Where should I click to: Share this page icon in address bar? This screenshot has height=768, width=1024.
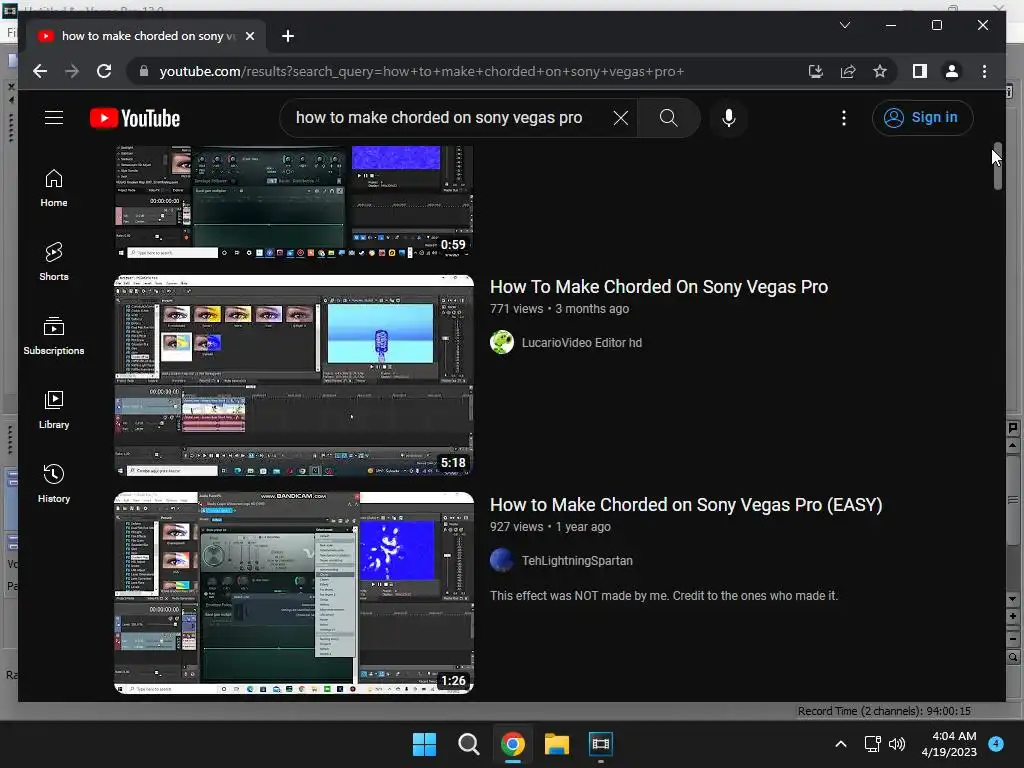(848, 71)
